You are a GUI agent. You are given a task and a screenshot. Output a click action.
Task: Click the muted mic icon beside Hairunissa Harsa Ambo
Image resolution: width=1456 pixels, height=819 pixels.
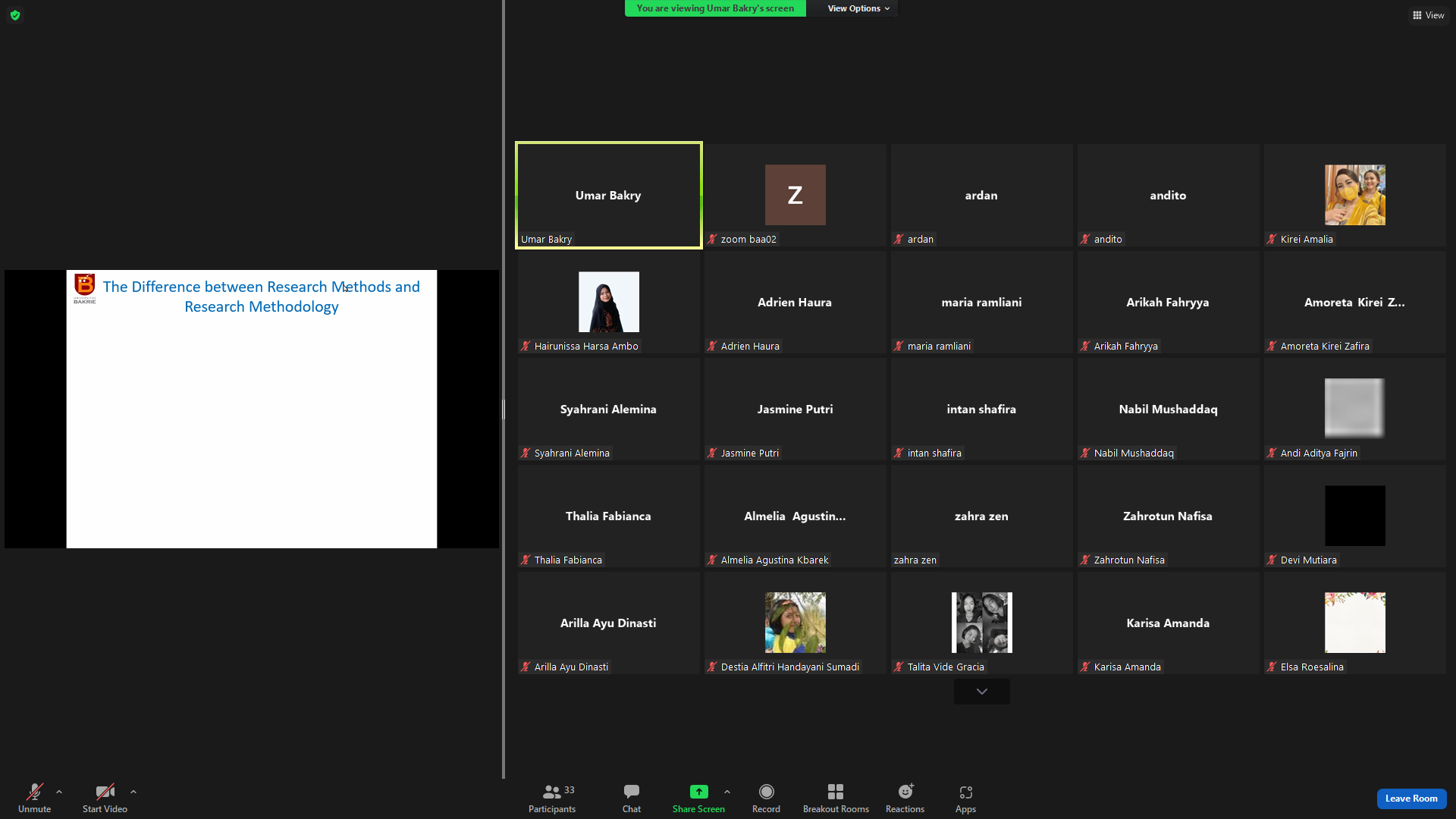tap(526, 347)
